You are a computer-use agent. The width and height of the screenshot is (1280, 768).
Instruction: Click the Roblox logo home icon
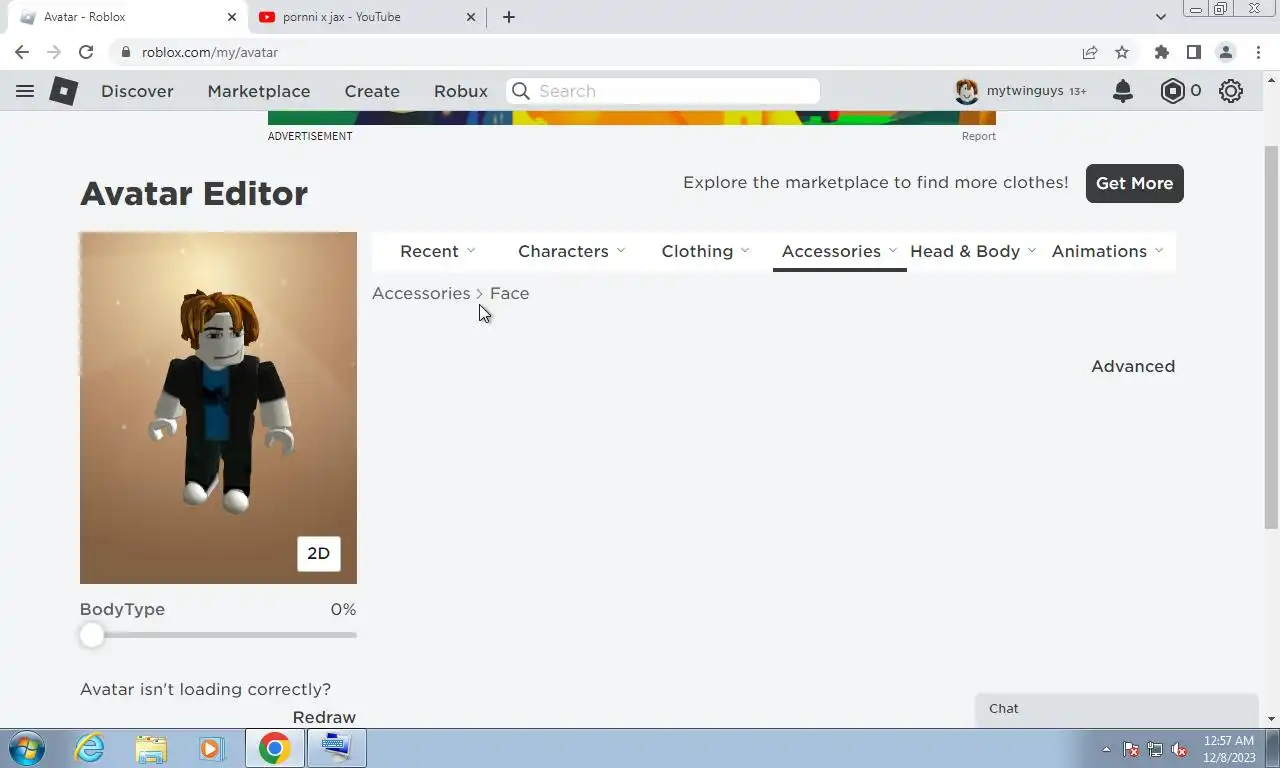tap(64, 91)
